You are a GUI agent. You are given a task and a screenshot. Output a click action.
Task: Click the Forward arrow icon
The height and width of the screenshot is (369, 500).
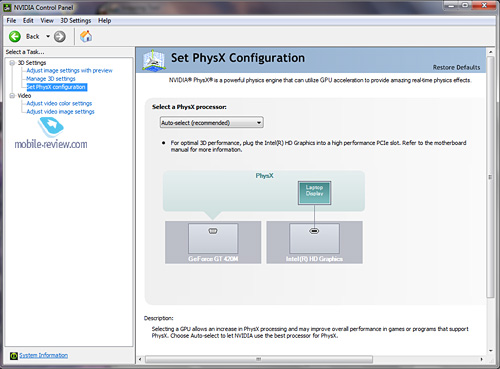point(60,36)
